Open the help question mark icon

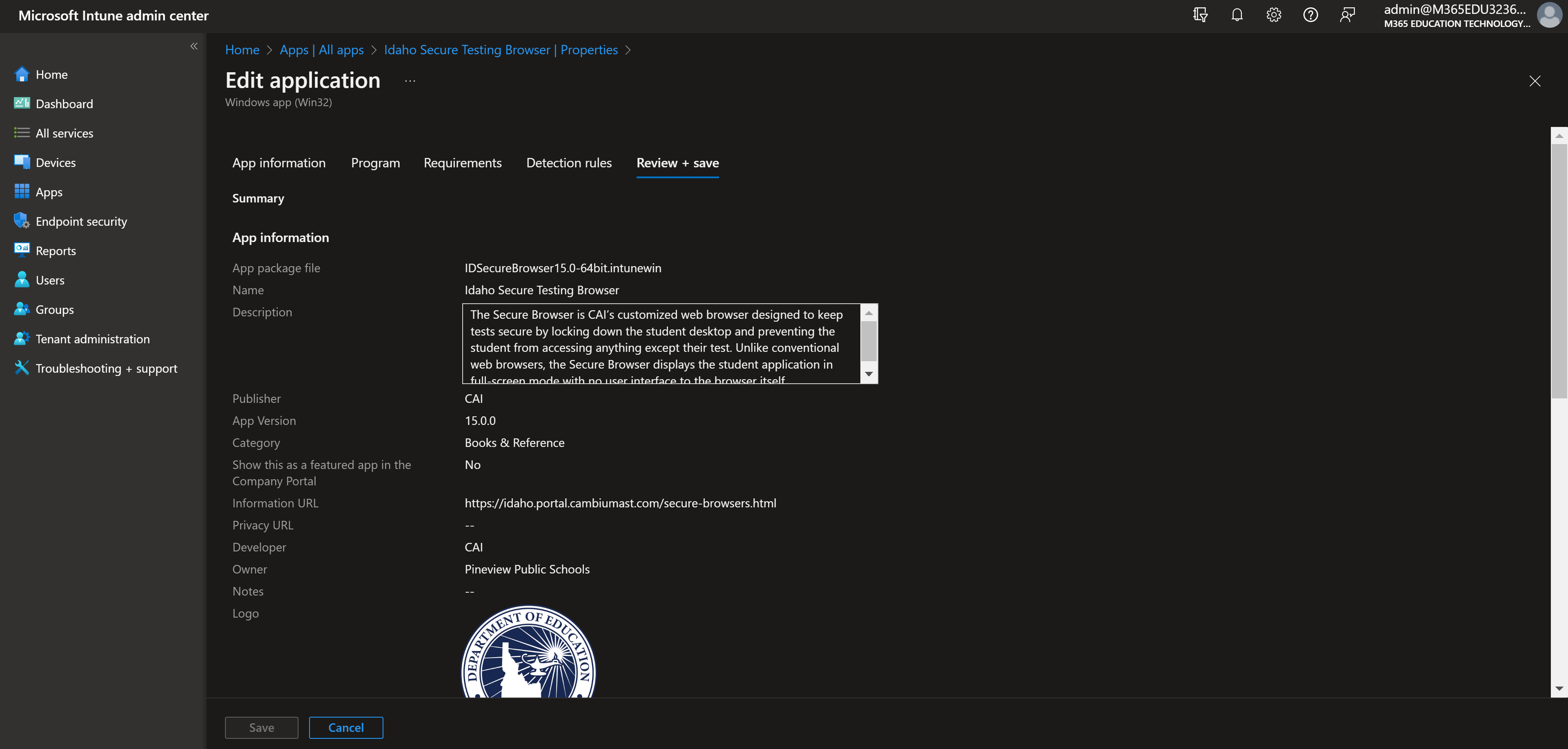pyautogui.click(x=1310, y=15)
